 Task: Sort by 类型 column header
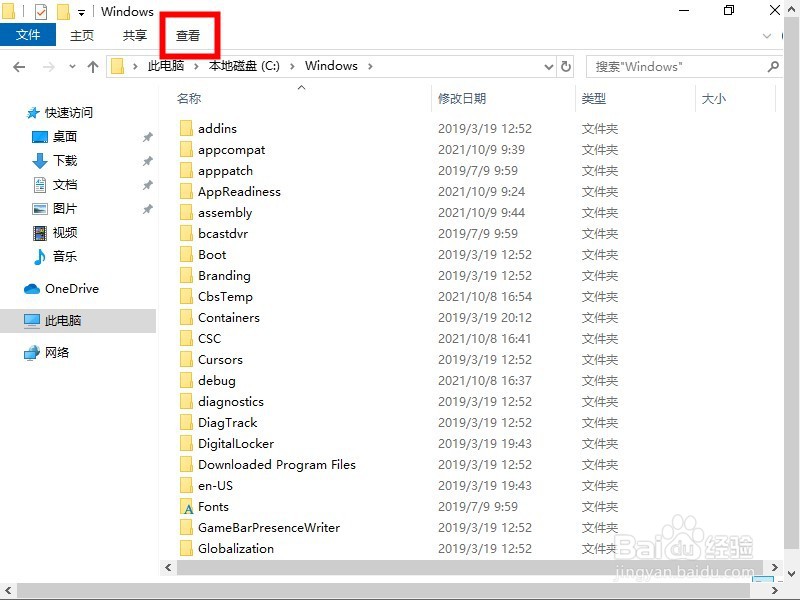click(593, 98)
